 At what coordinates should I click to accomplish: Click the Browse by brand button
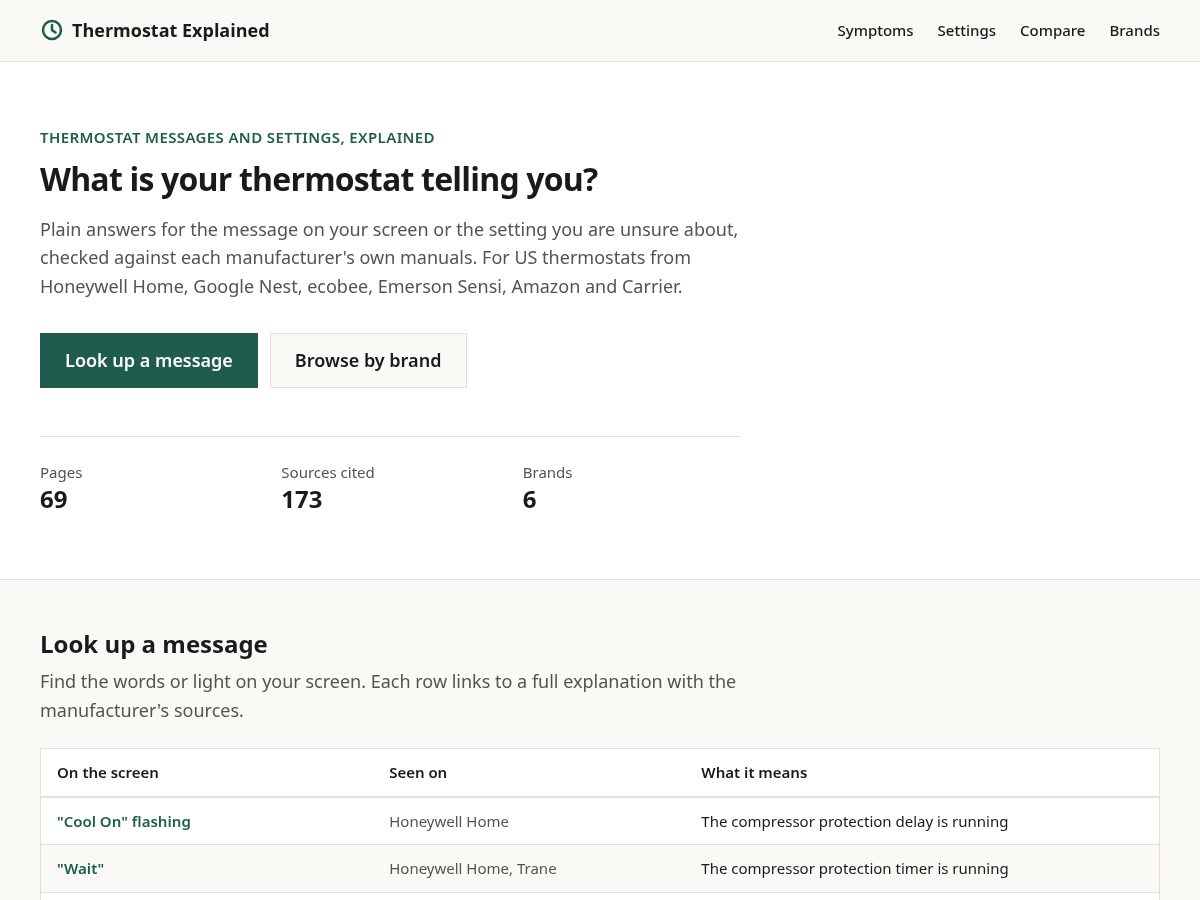pos(368,360)
